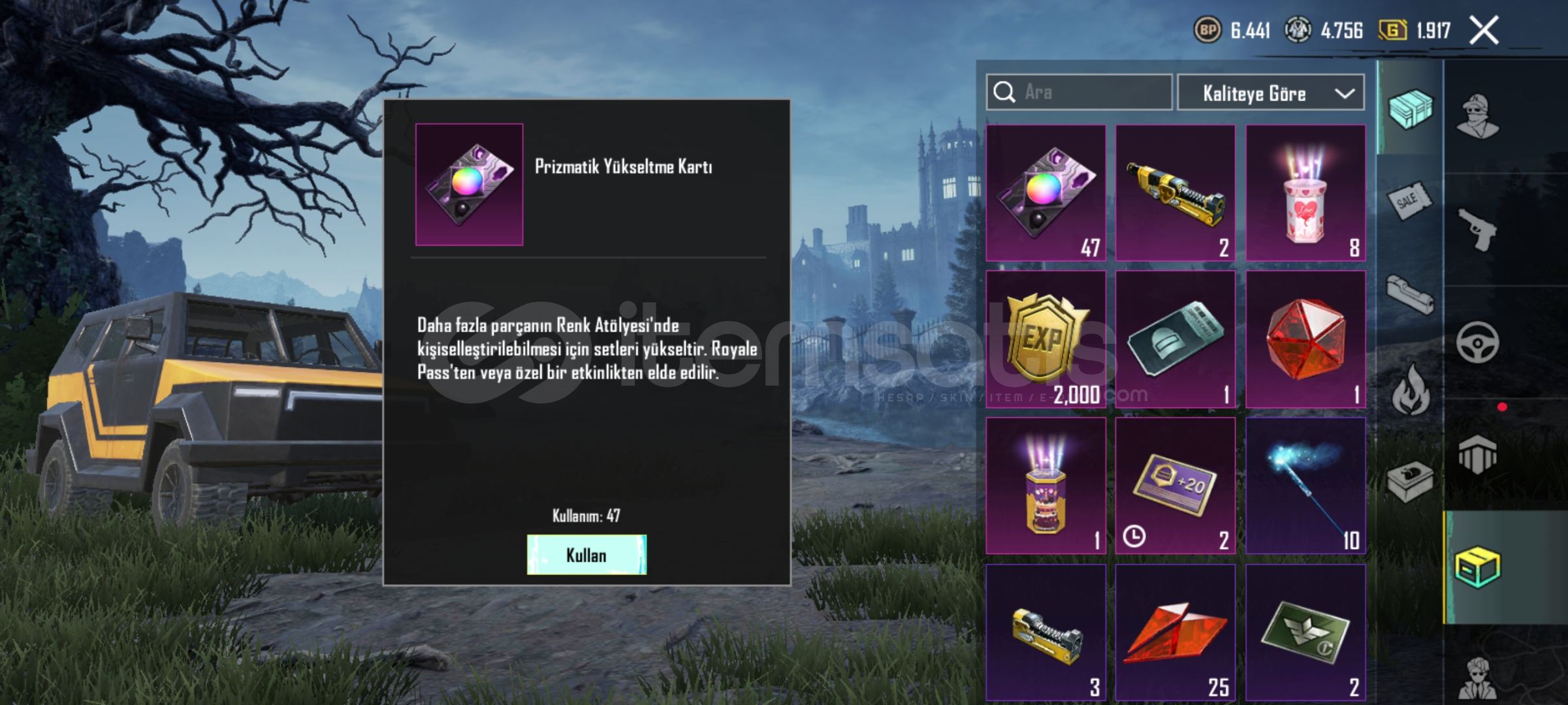Screen dimensions: 1568x705
Task: Click the Ara search field
Action: pos(1079,92)
